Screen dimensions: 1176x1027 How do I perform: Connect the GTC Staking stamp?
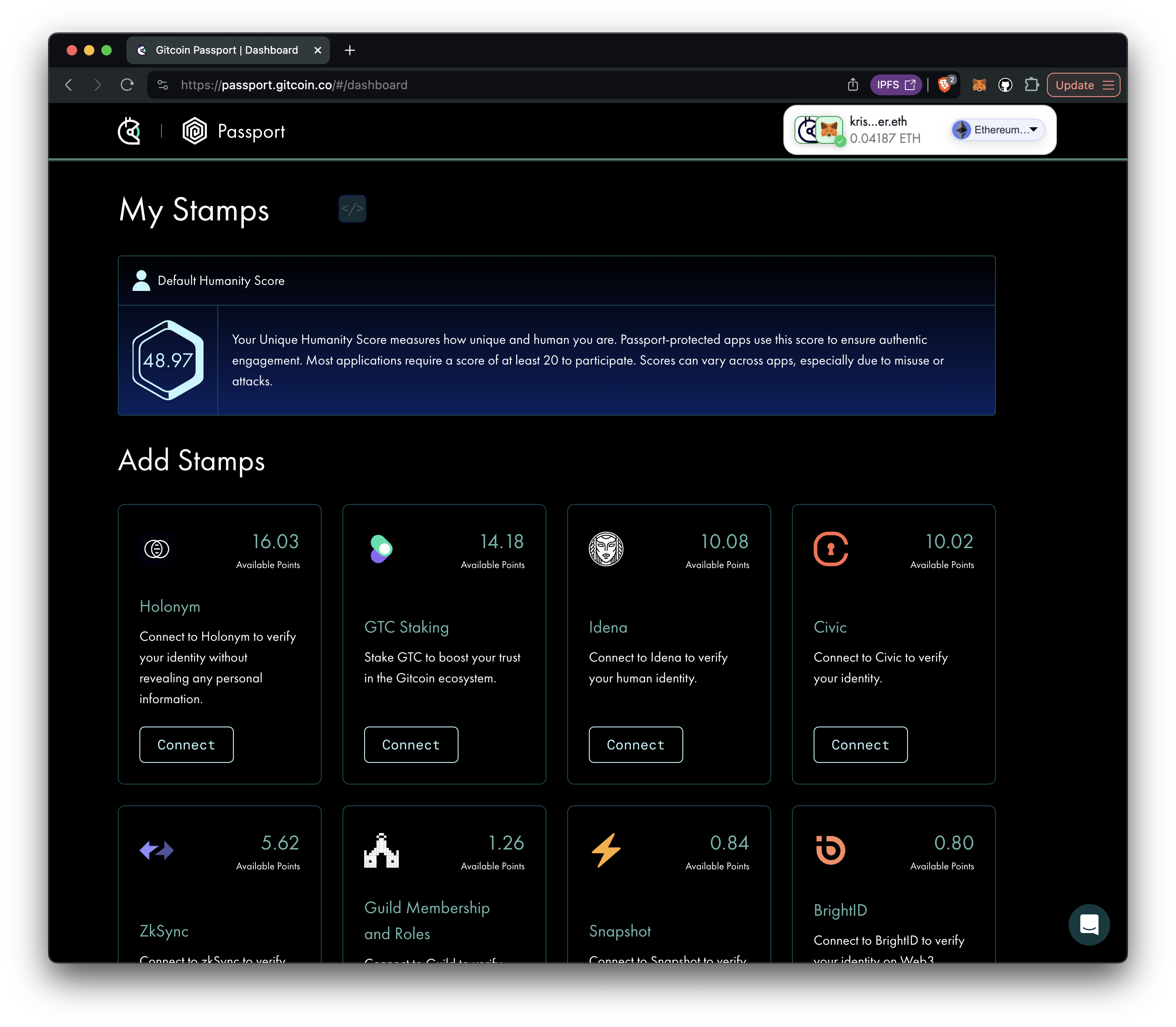point(411,744)
